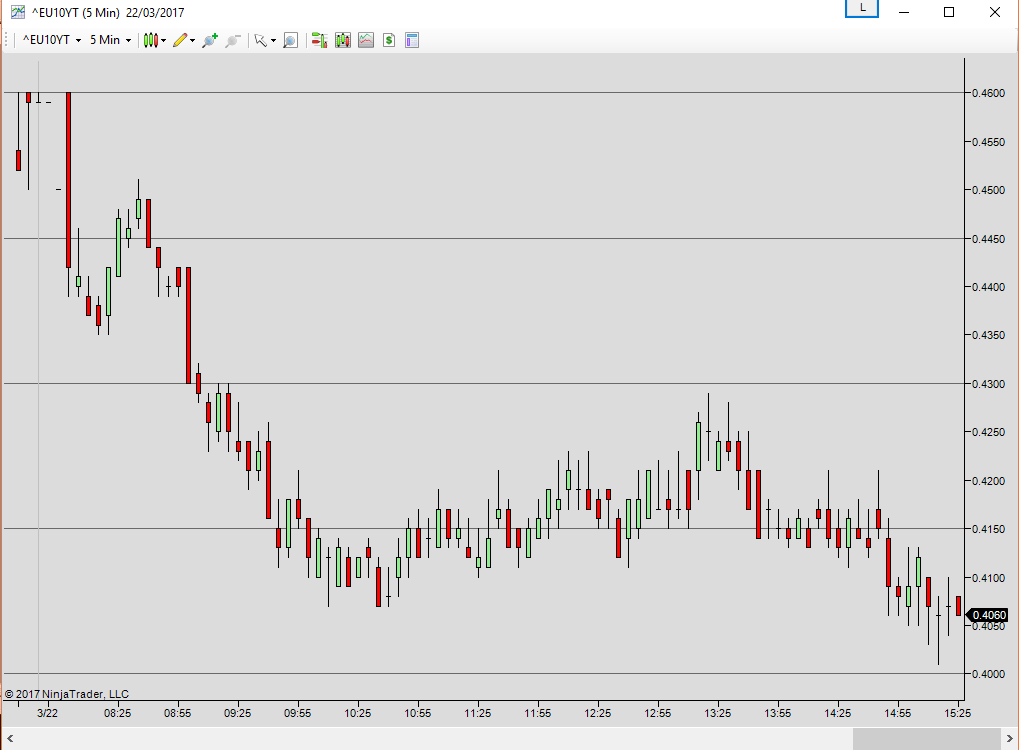The width and height of the screenshot is (1019, 750).
Task: Click the horizontal scrollbar thumb
Action: point(926,738)
